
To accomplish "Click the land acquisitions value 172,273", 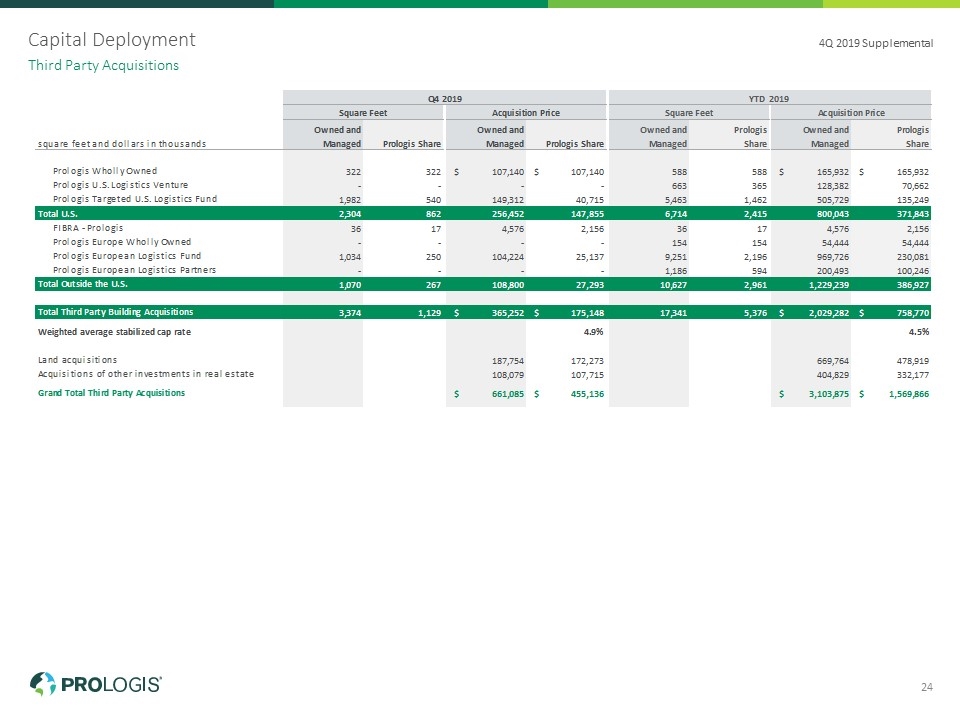I will 587,361.
